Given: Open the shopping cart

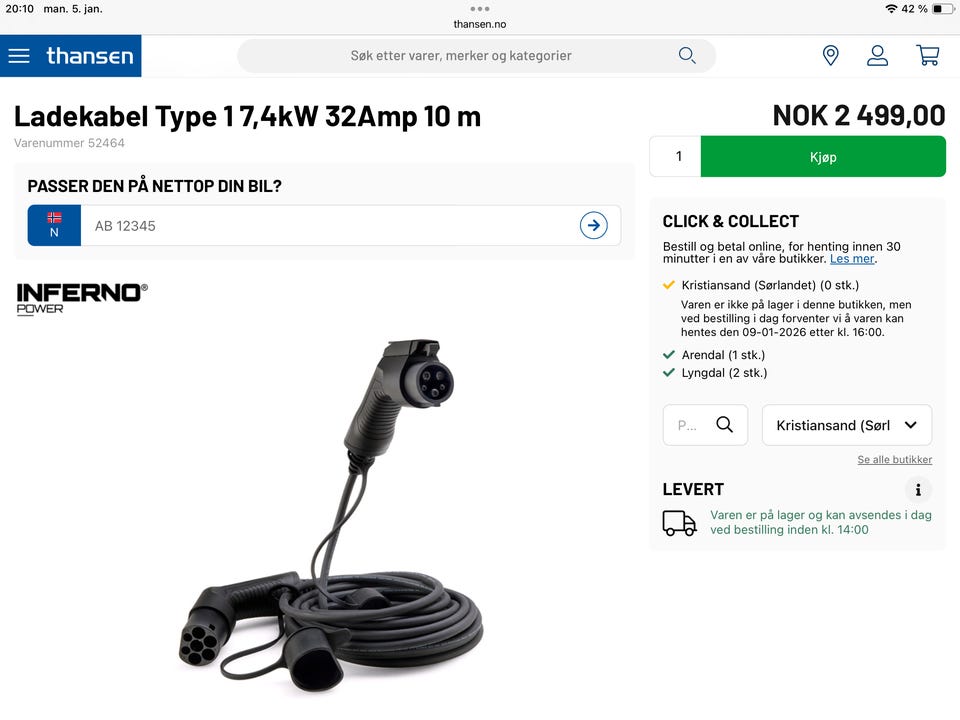Looking at the screenshot, I should 928,56.
